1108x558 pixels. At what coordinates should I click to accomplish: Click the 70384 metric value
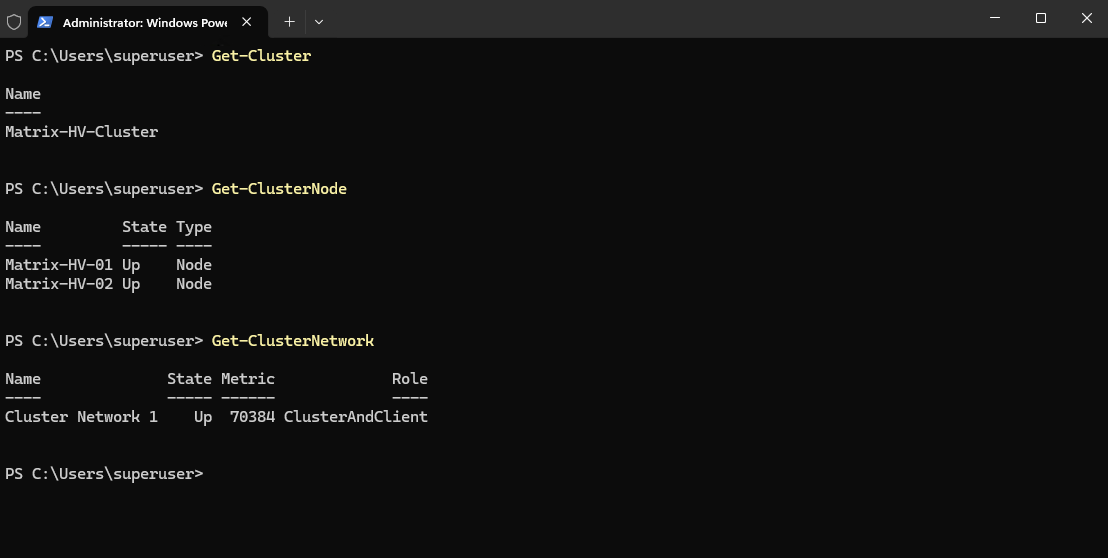(x=252, y=417)
